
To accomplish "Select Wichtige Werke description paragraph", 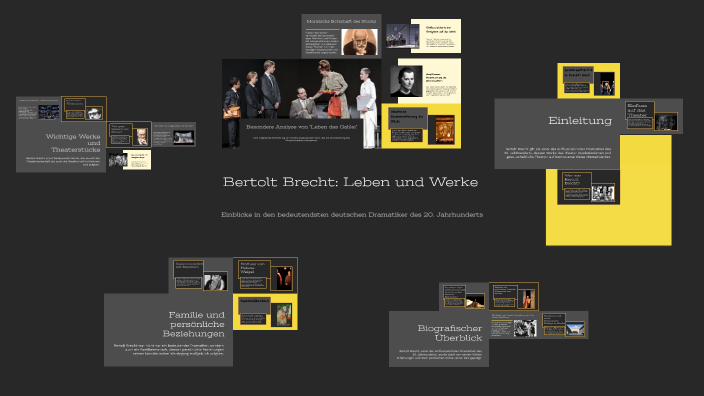I will 63,162.
